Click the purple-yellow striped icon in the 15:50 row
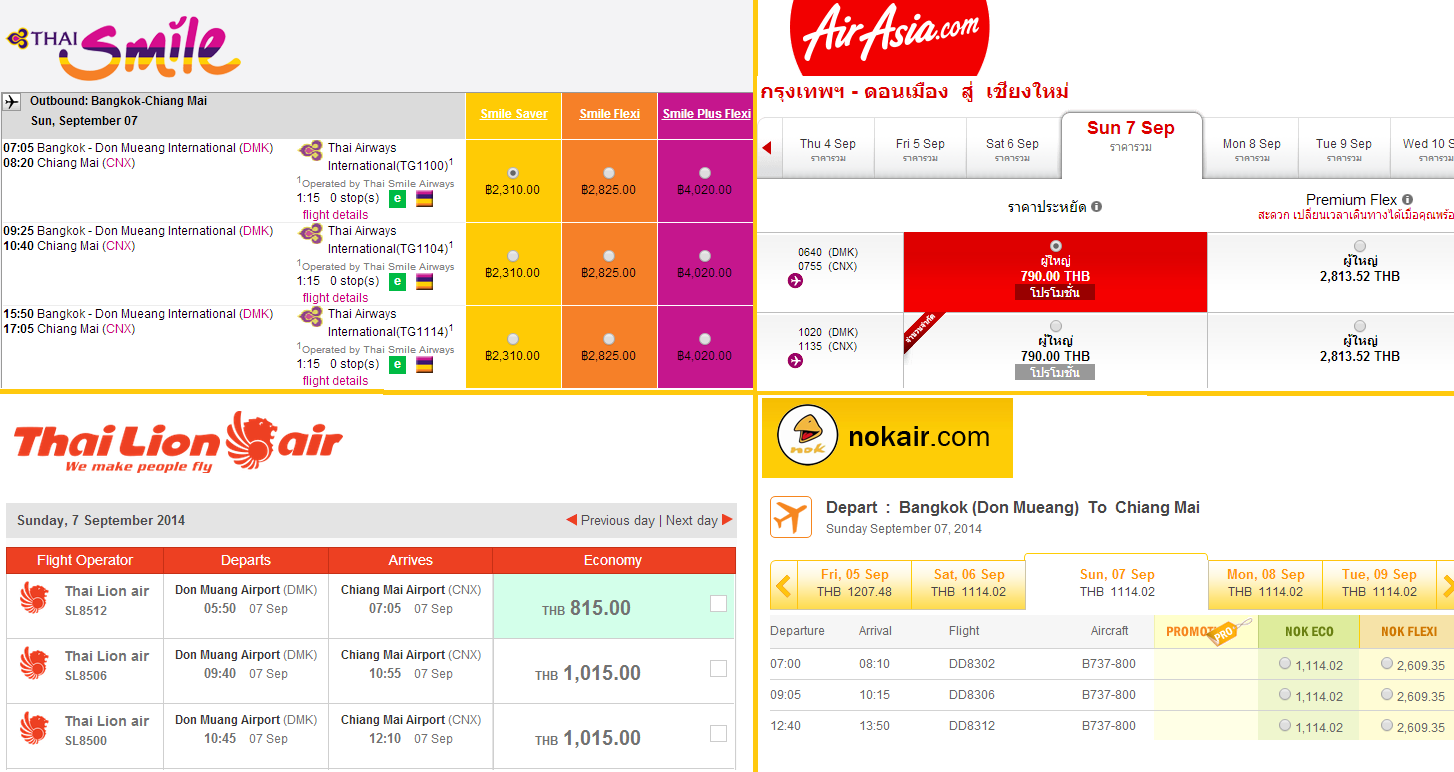1454x772 pixels. (x=424, y=364)
